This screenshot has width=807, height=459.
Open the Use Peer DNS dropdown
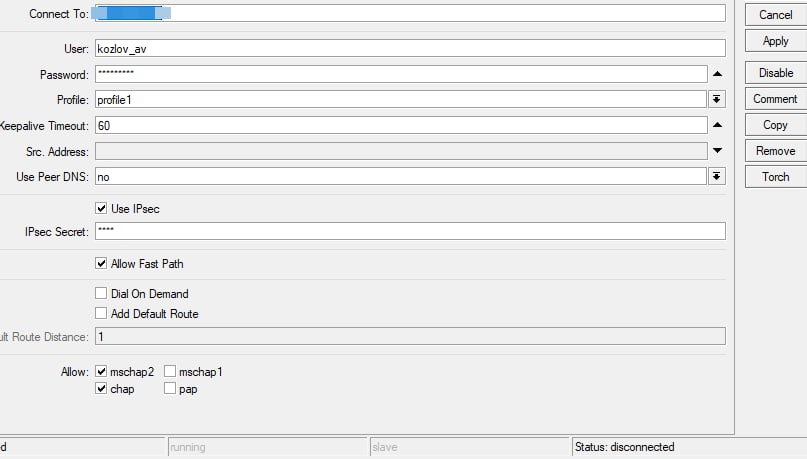716,176
